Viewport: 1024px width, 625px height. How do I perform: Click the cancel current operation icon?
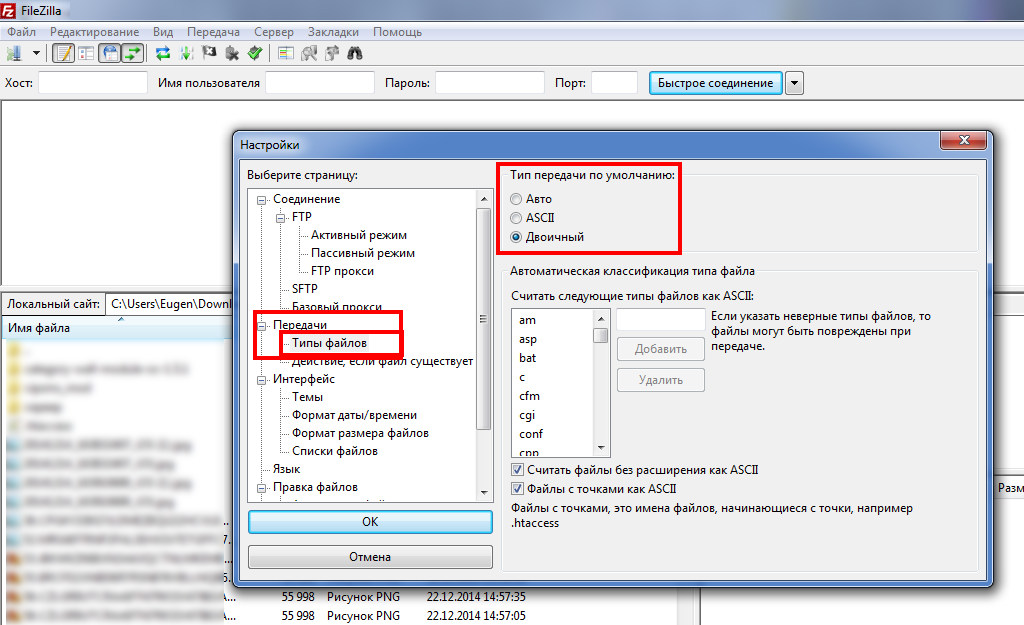[209, 54]
